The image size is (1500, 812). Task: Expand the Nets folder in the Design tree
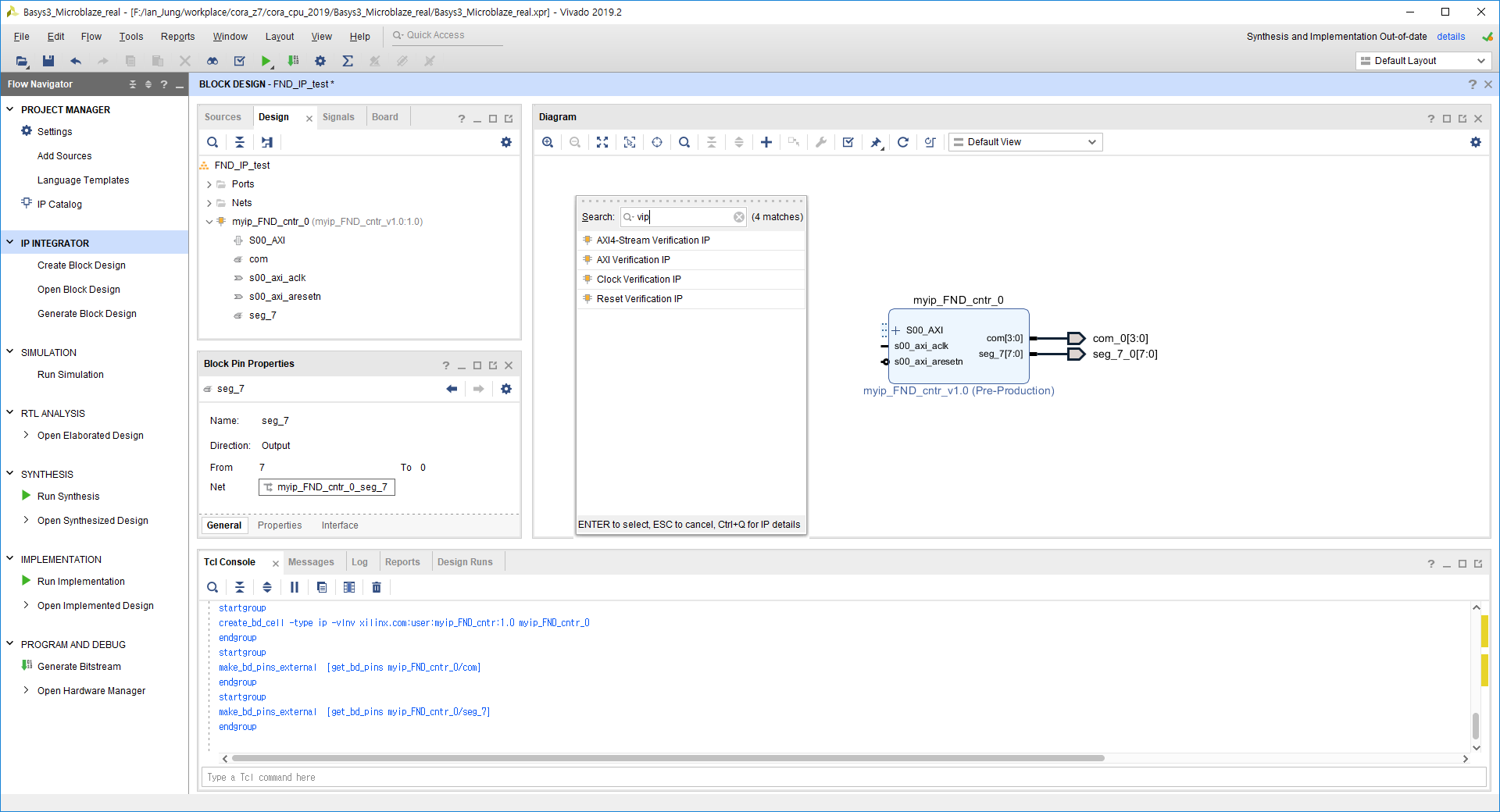pos(209,203)
